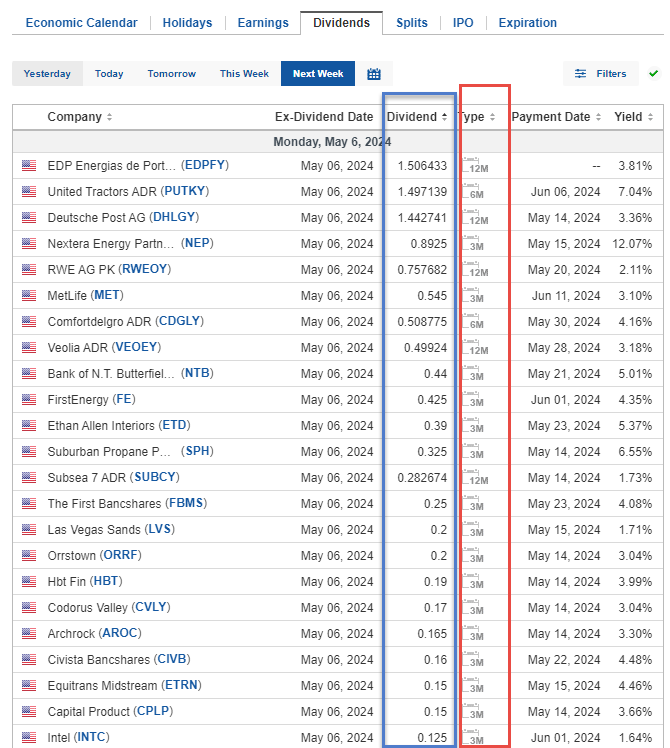
Task: Open the Holidays tab
Action: 187,23
